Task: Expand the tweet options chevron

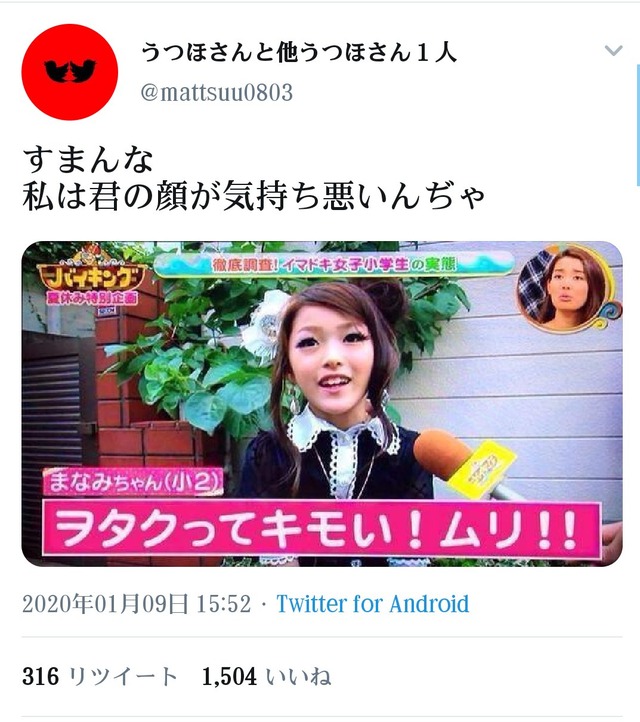Action: pos(613,50)
